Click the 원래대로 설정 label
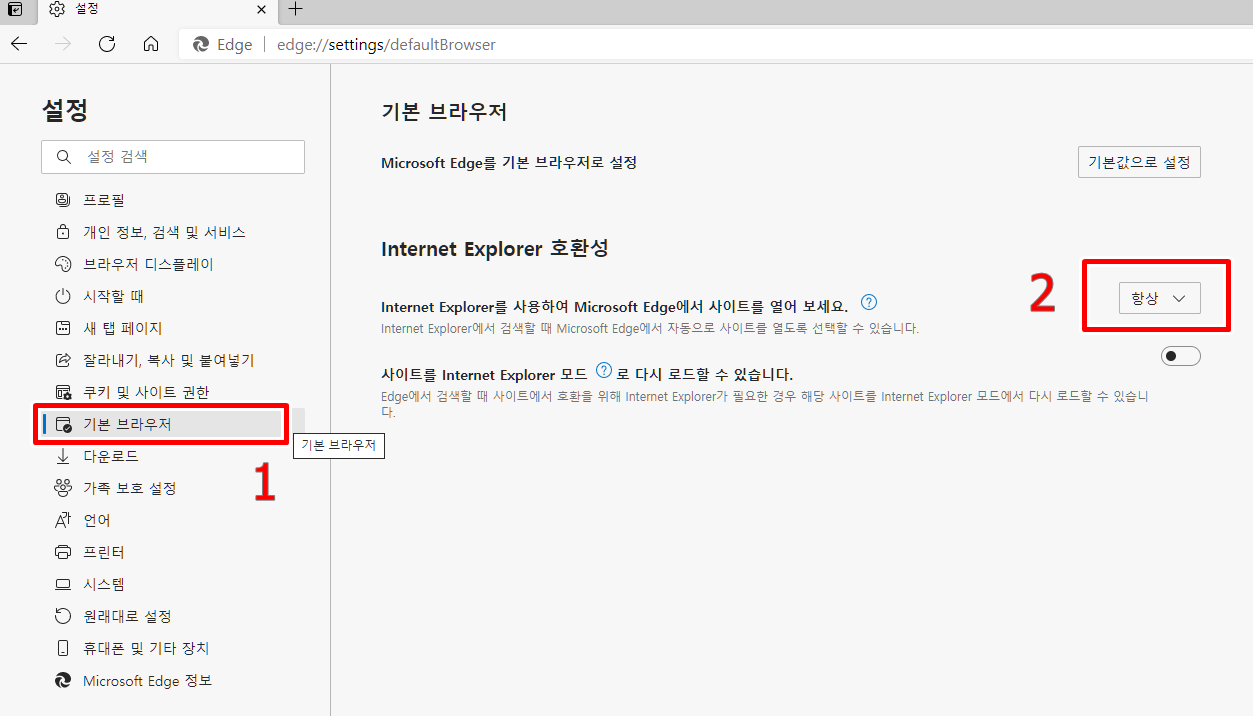The image size is (1253, 716). click(x=127, y=616)
